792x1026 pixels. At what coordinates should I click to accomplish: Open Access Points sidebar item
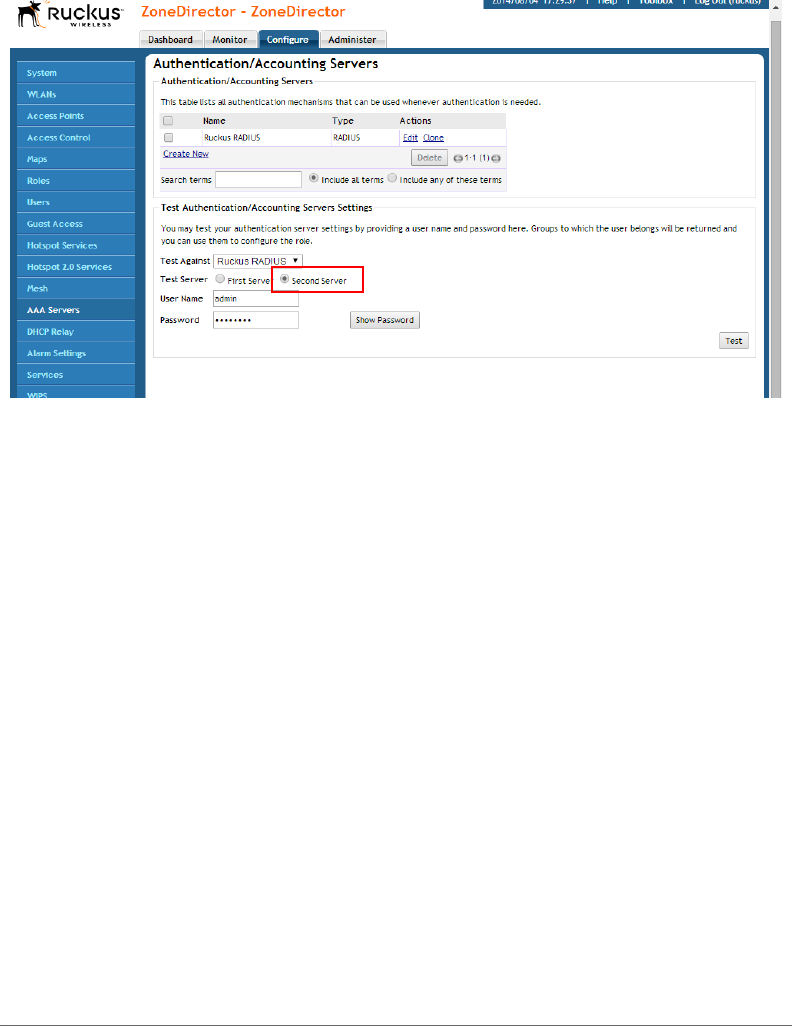tap(76, 116)
